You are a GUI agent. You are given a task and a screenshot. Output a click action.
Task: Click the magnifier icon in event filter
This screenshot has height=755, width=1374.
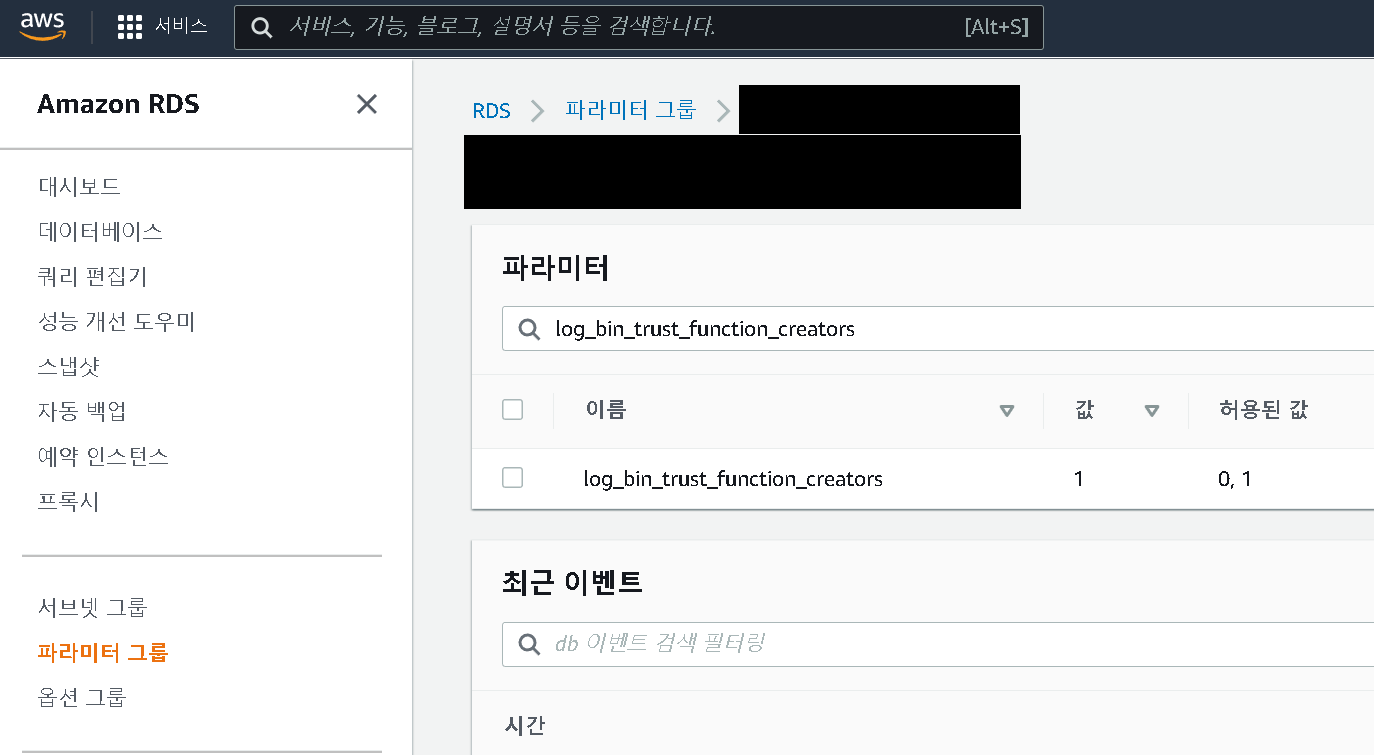(528, 643)
